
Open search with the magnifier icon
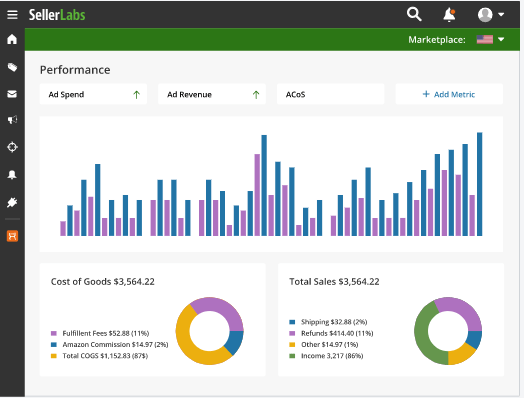pyautogui.click(x=414, y=14)
